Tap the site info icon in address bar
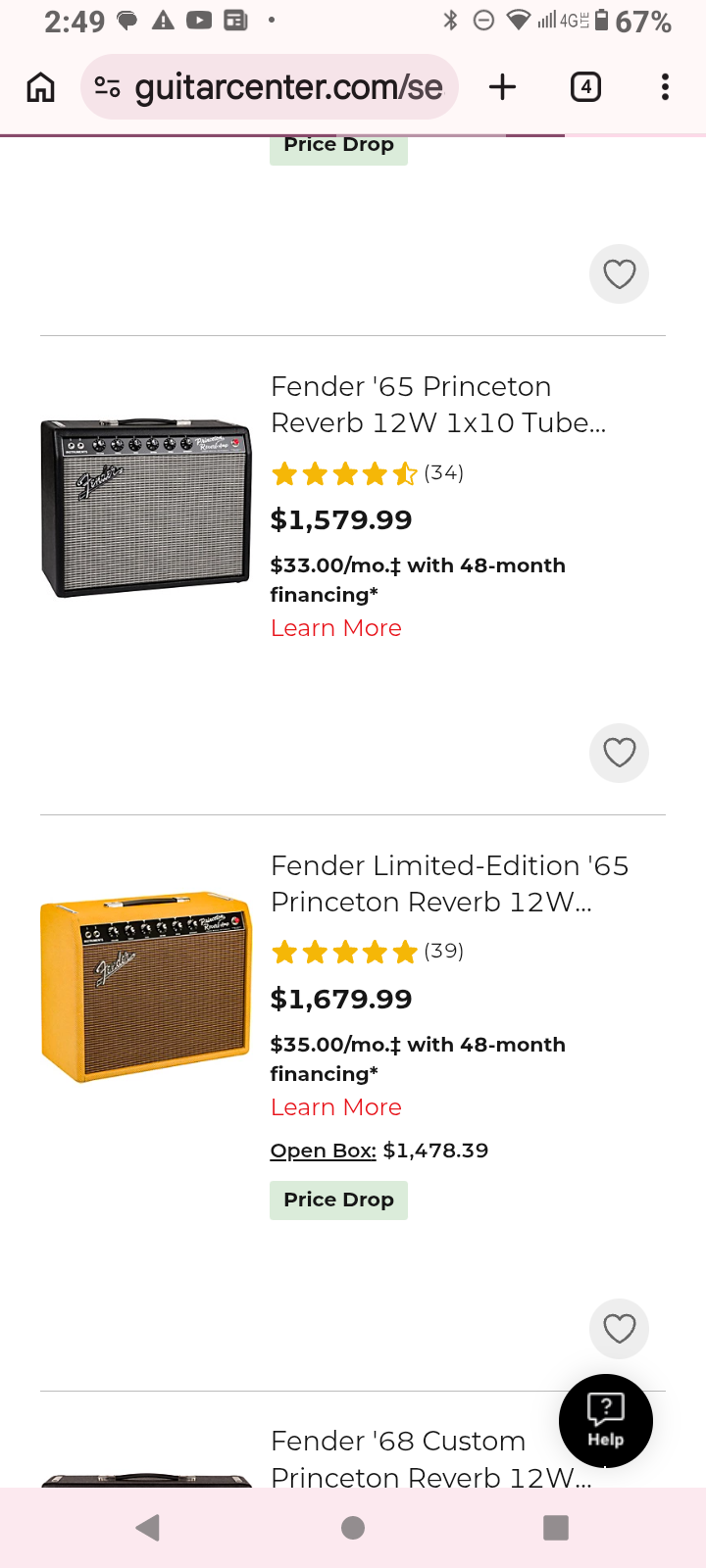Viewport: 706px width, 1568px height. (107, 87)
